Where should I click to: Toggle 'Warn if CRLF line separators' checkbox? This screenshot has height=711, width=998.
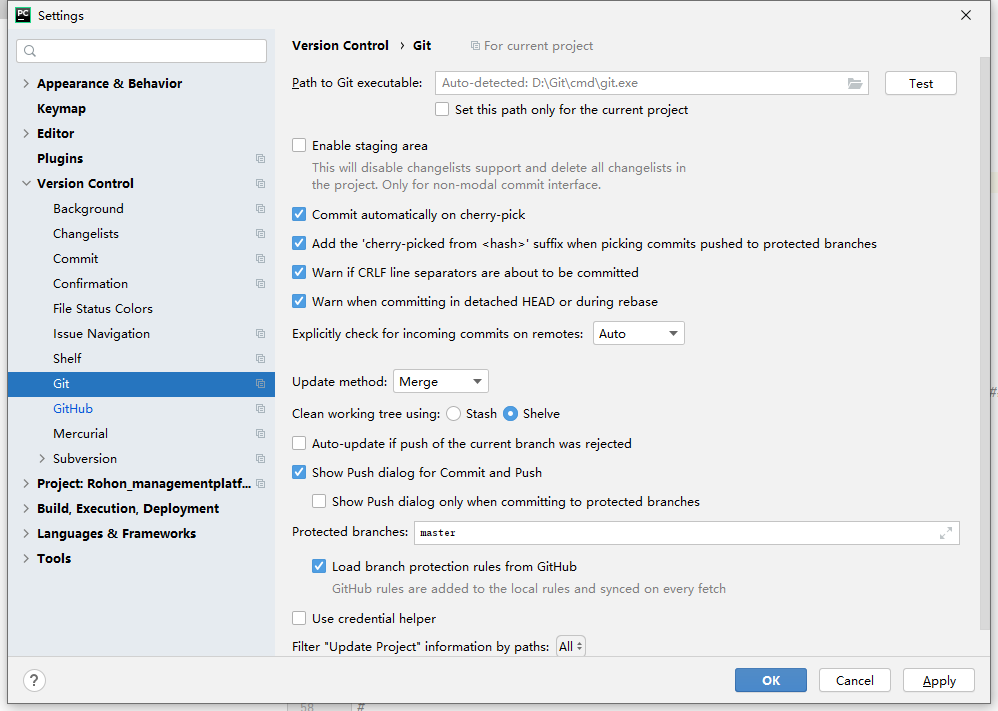click(299, 272)
